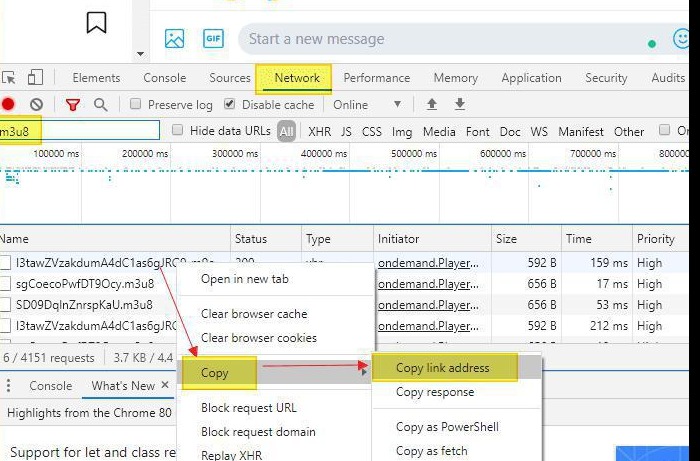
Task: Clear the network log icon
Action: pos(37,105)
